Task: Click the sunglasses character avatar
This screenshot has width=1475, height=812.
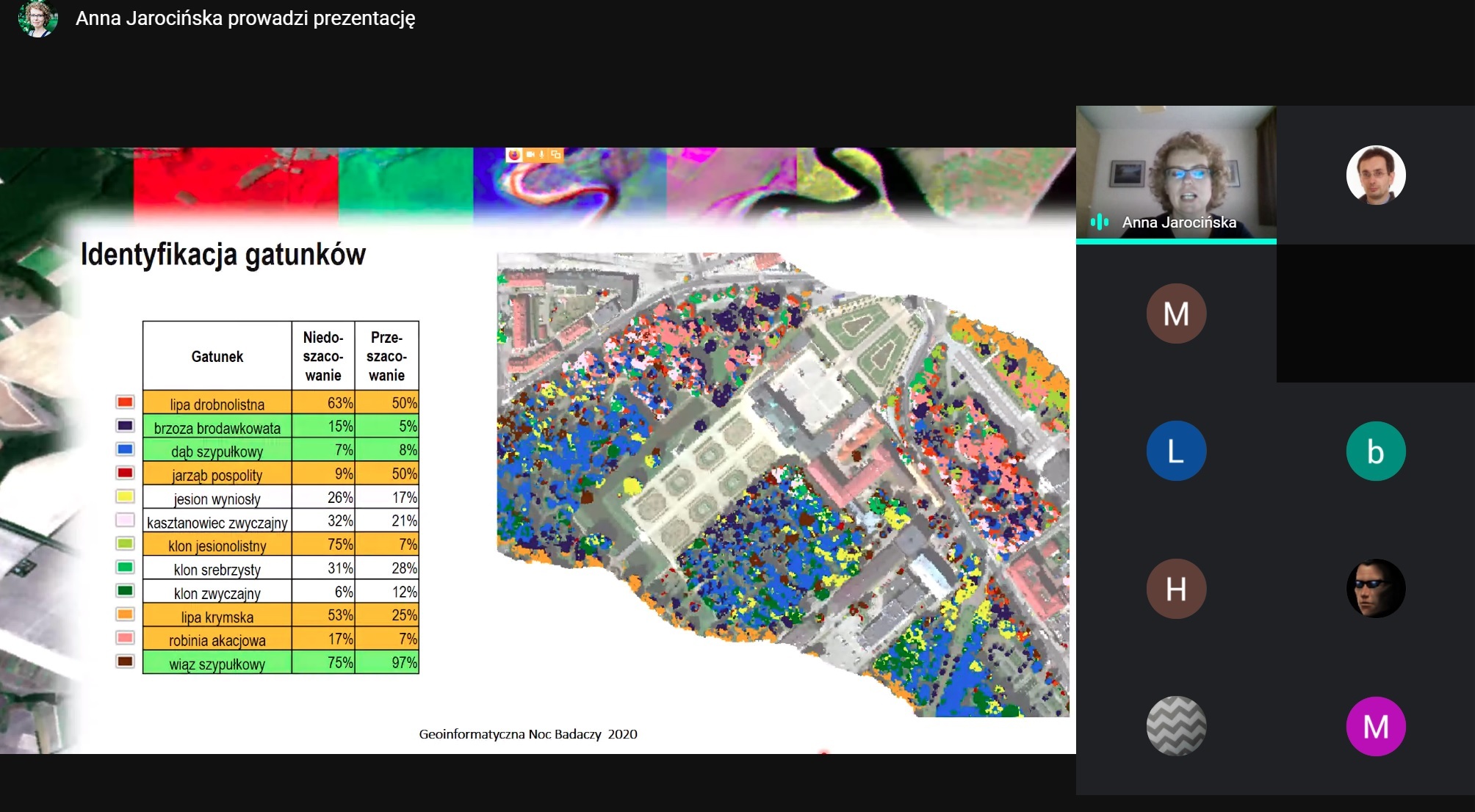Action: pos(1376,589)
